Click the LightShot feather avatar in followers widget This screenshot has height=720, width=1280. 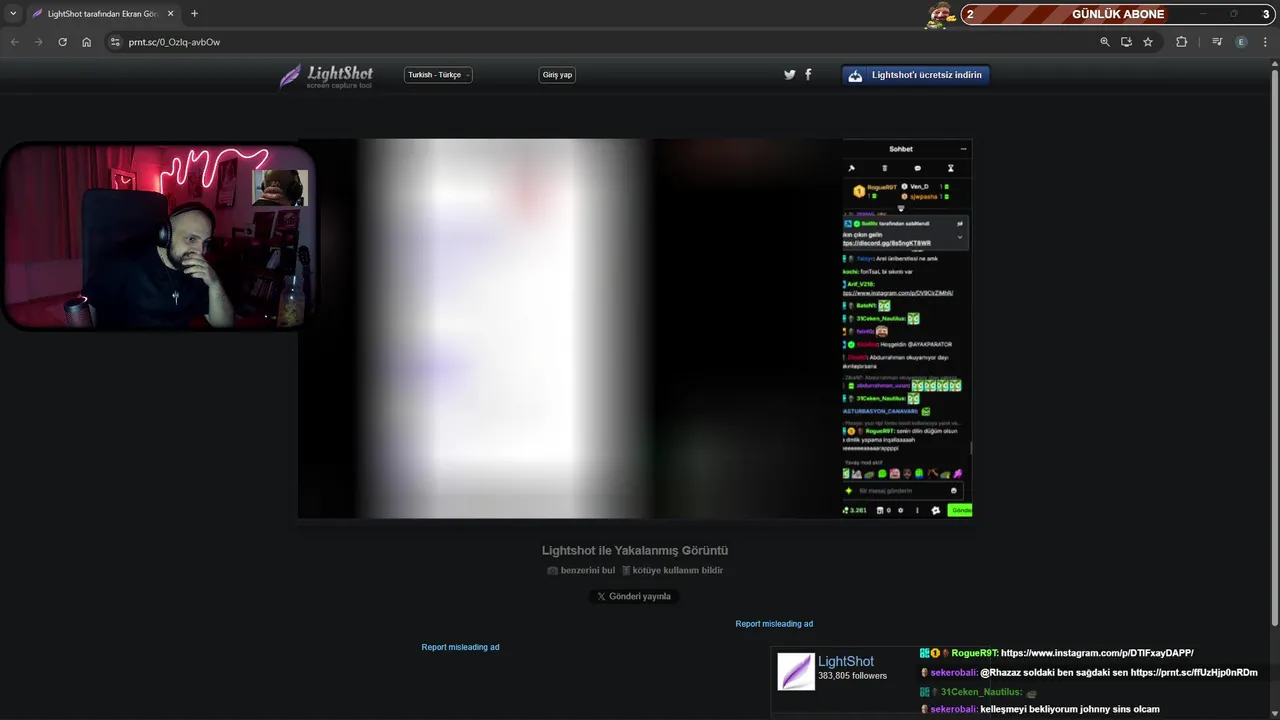click(796, 671)
